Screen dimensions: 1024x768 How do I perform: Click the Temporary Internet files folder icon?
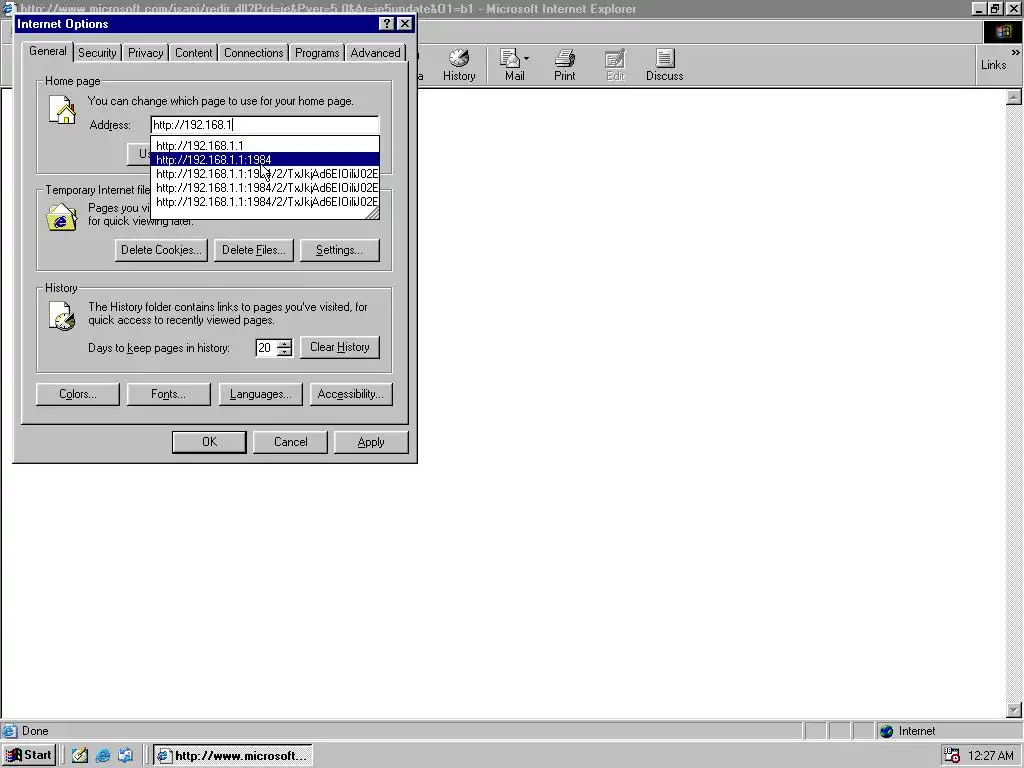[61, 217]
